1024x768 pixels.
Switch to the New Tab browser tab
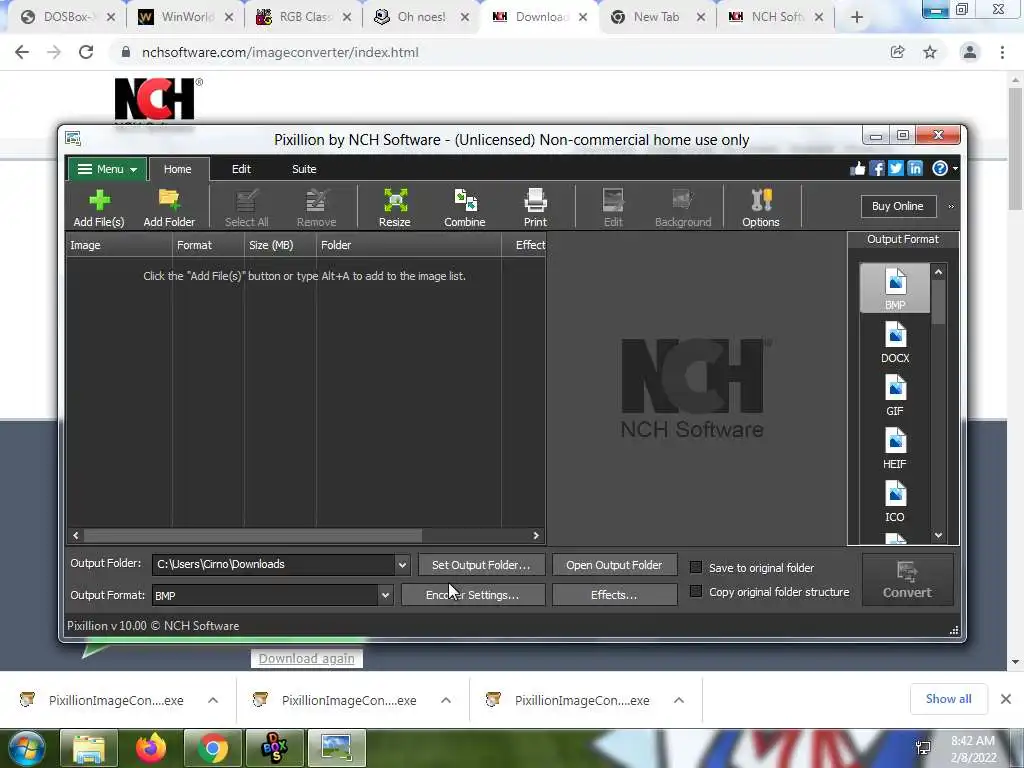click(656, 17)
